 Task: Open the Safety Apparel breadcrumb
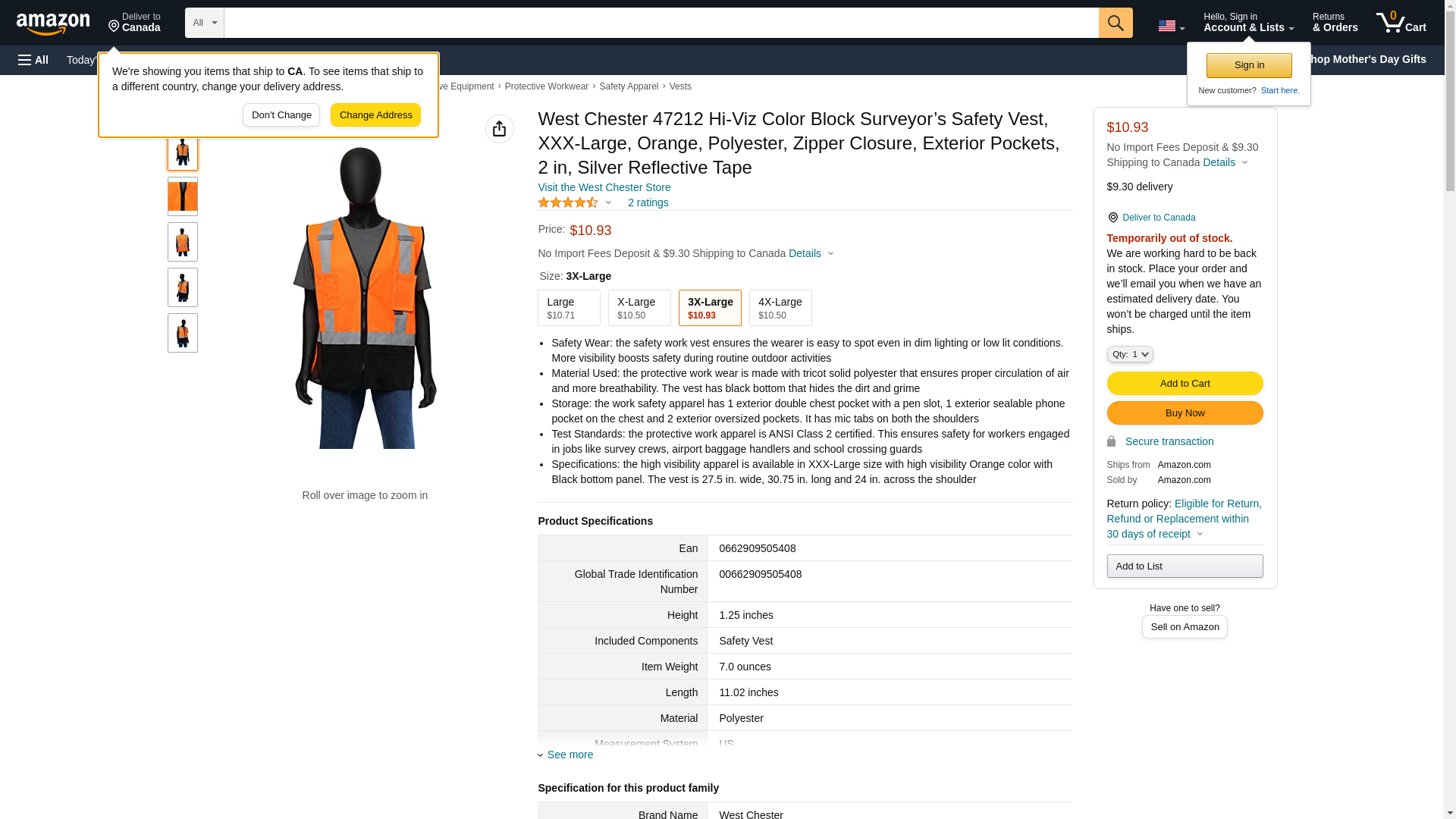pyautogui.click(x=628, y=86)
